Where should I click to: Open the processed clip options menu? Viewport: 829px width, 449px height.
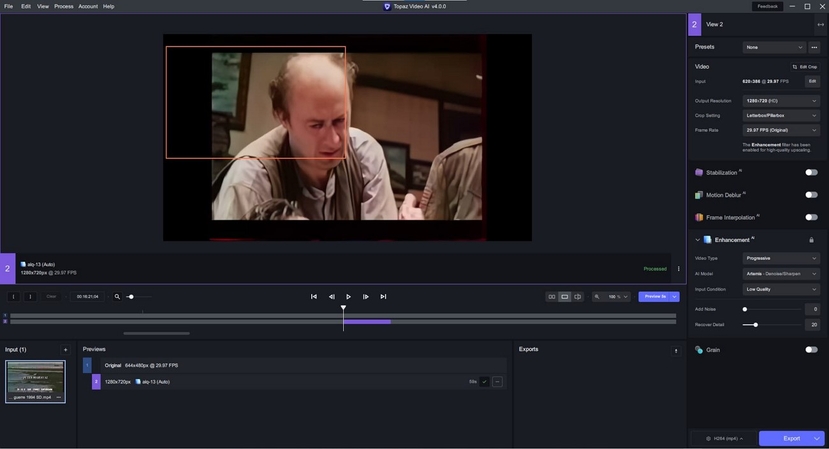click(679, 269)
